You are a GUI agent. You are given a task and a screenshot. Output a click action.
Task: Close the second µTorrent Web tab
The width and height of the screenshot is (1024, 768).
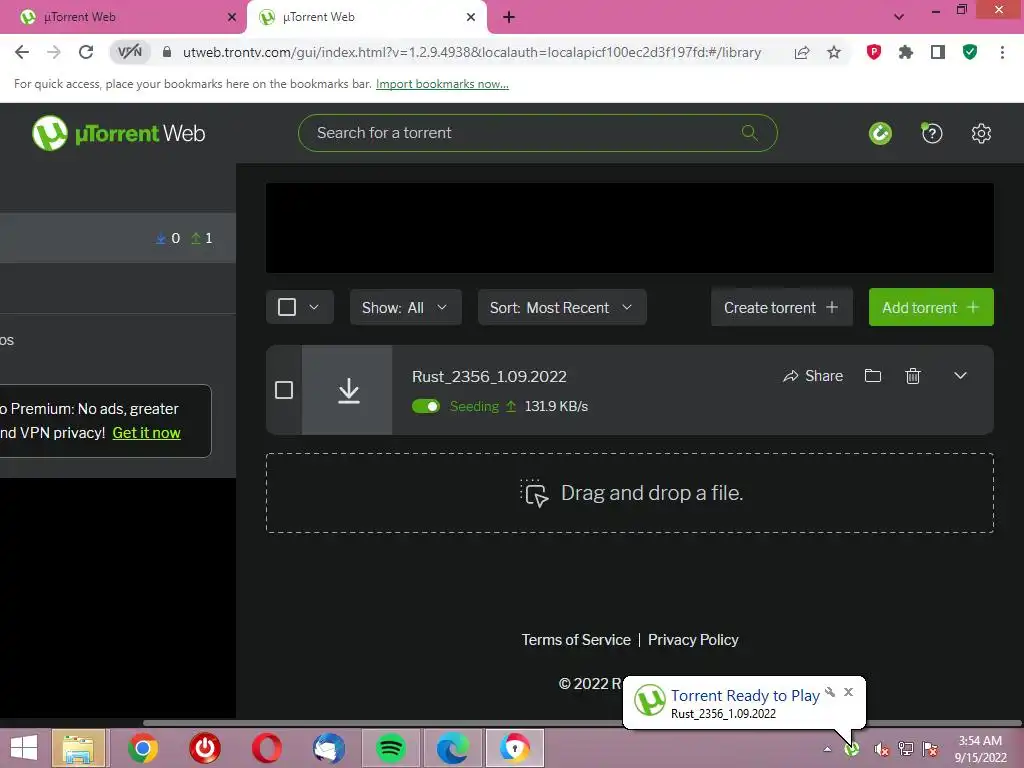[x=471, y=17]
